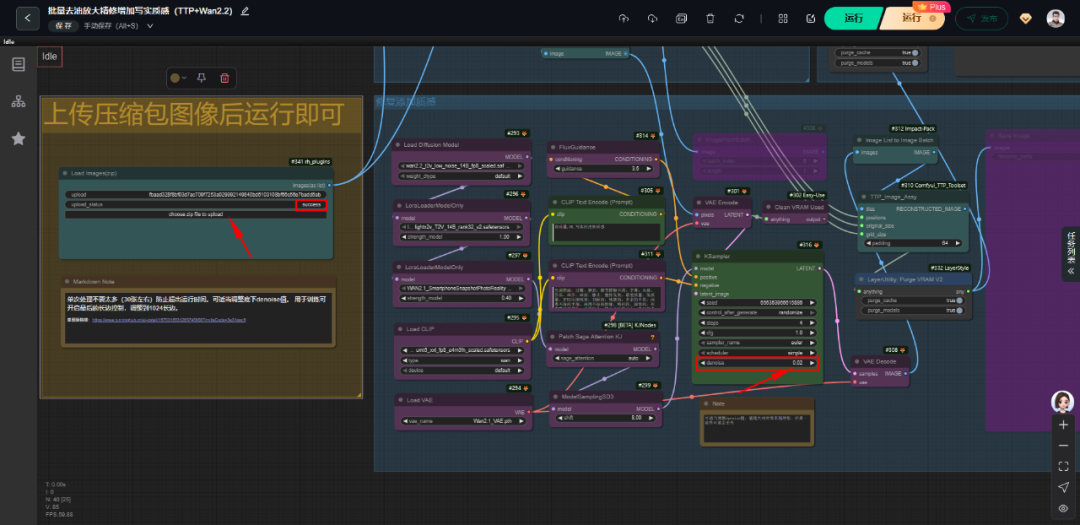The width and height of the screenshot is (1080, 525).
Task: Click the trash icon in the top header
Action: pyautogui.click(x=710, y=19)
